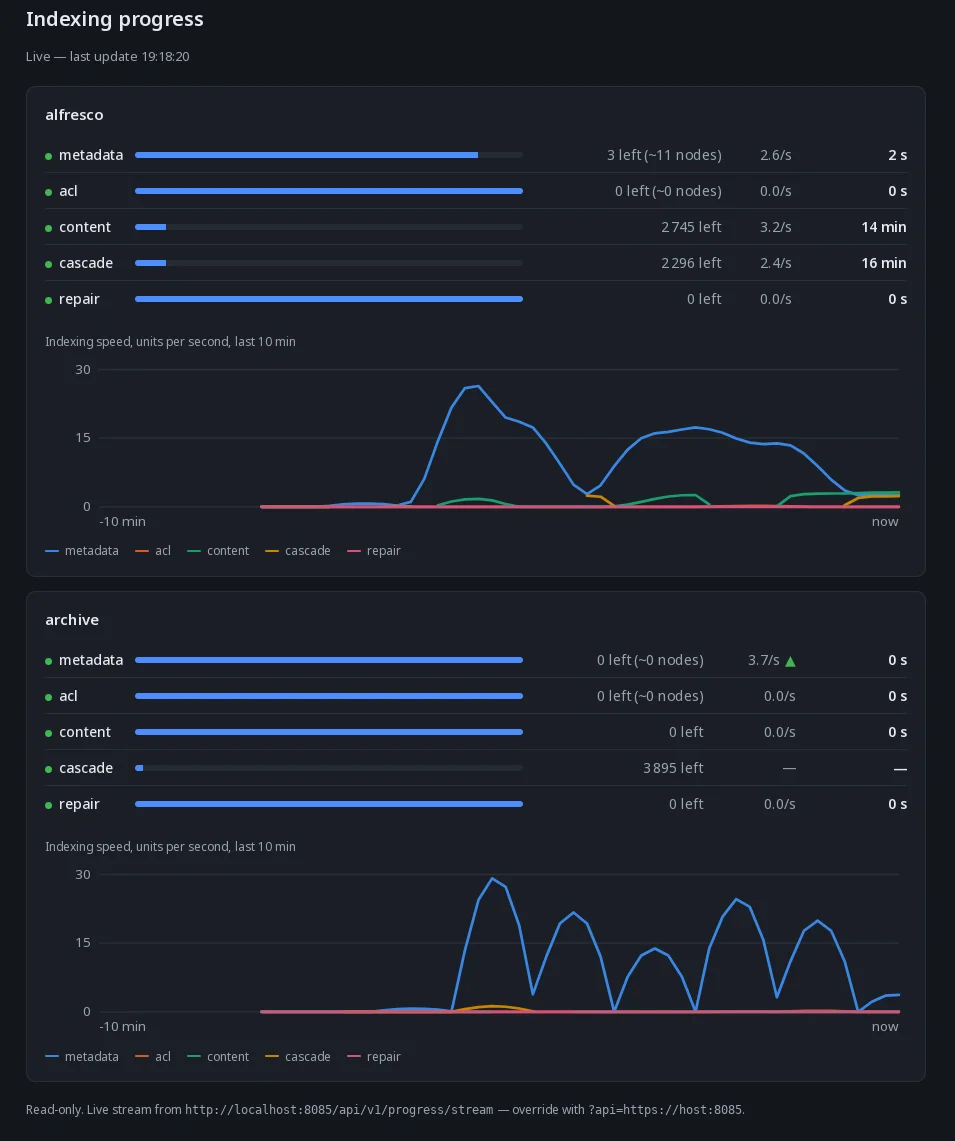Click the archive repair progress bar
This screenshot has width=955, height=1141.
[329, 804]
